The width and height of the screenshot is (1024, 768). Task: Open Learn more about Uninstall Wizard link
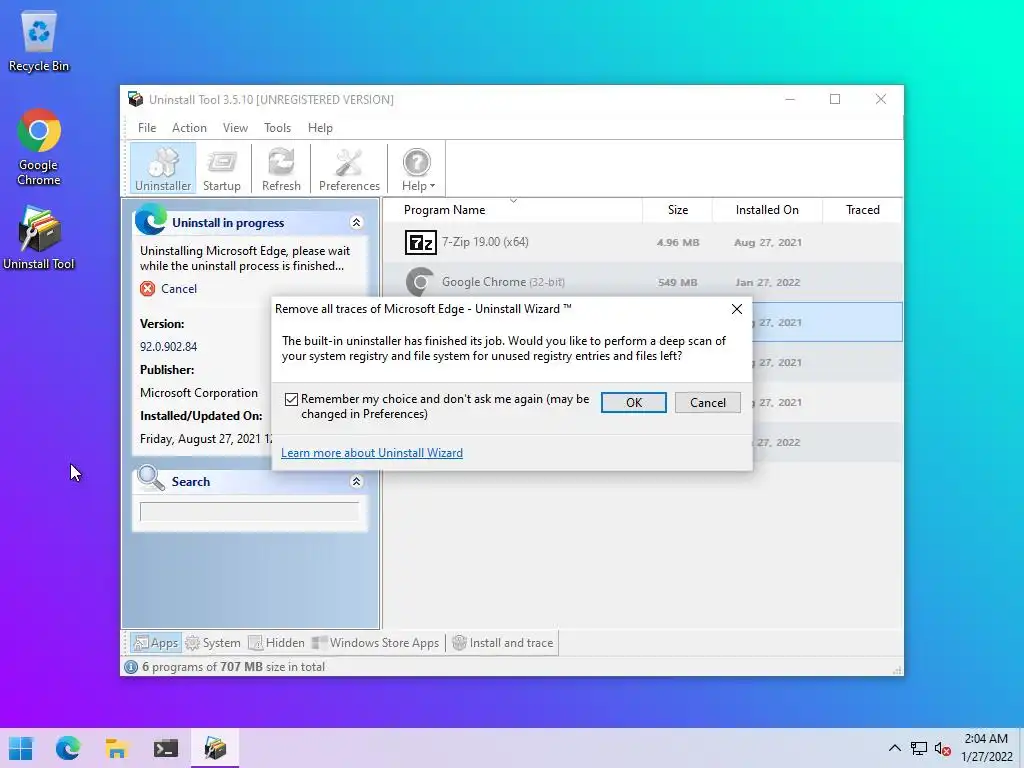(x=372, y=453)
